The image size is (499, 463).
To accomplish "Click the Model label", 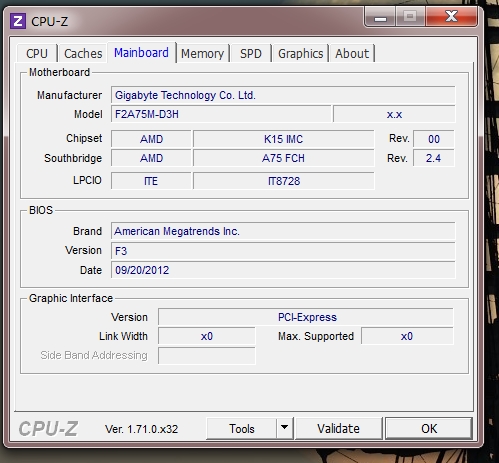I will [88, 114].
